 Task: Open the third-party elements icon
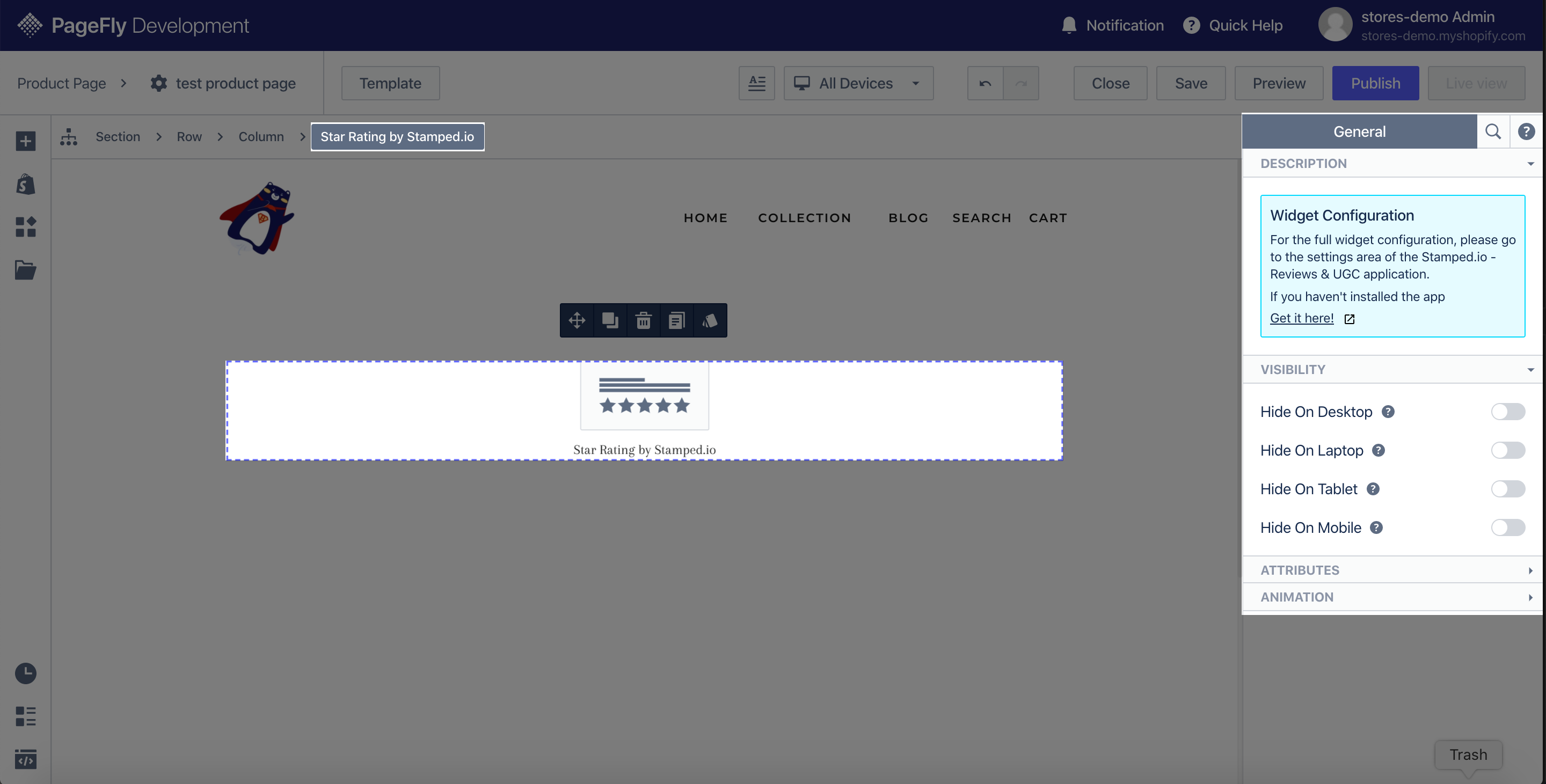pyautogui.click(x=25, y=227)
